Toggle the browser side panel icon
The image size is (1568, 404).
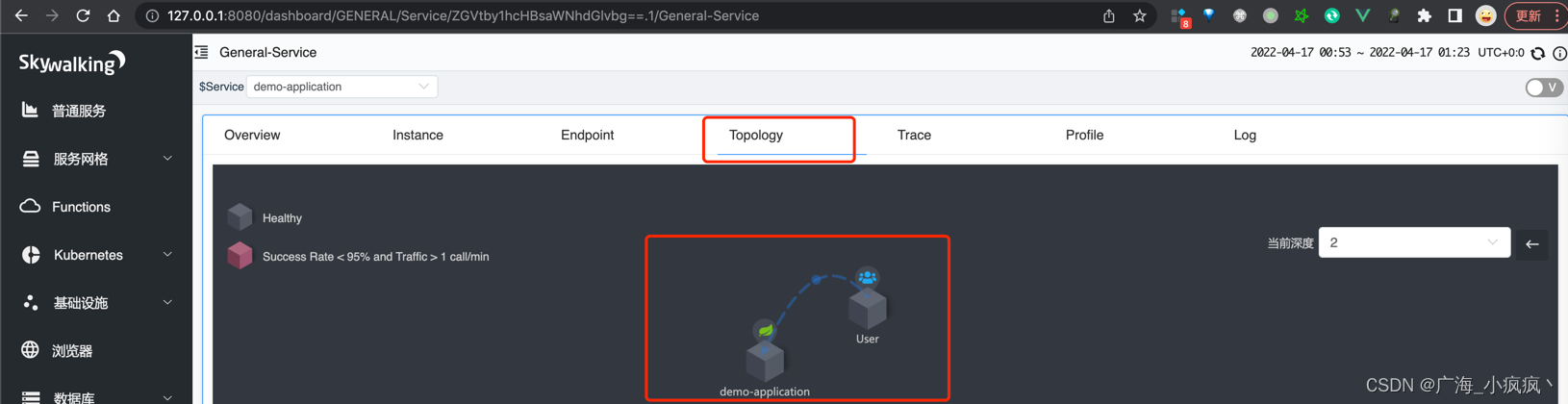pyautogui.click(x=1455, y=15)
